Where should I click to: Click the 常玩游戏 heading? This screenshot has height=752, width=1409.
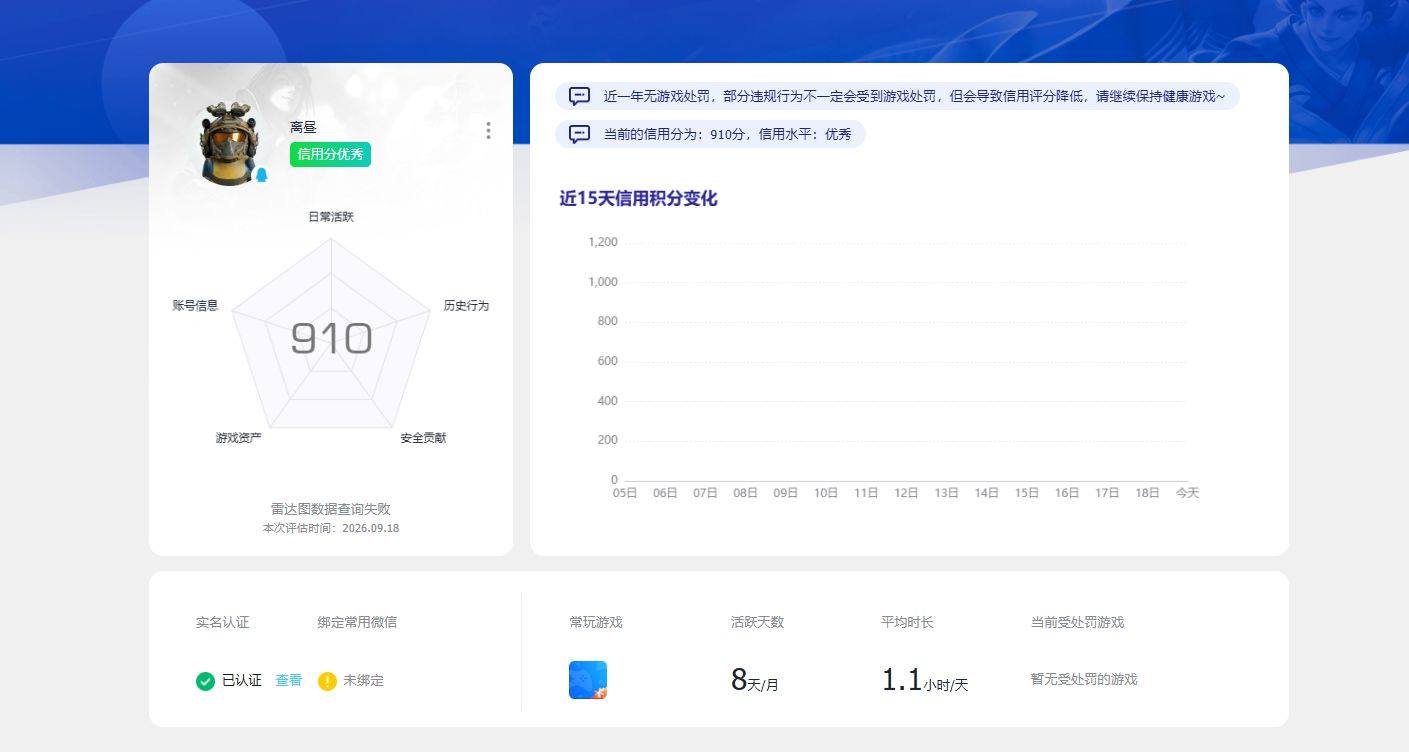click(596, 622)
